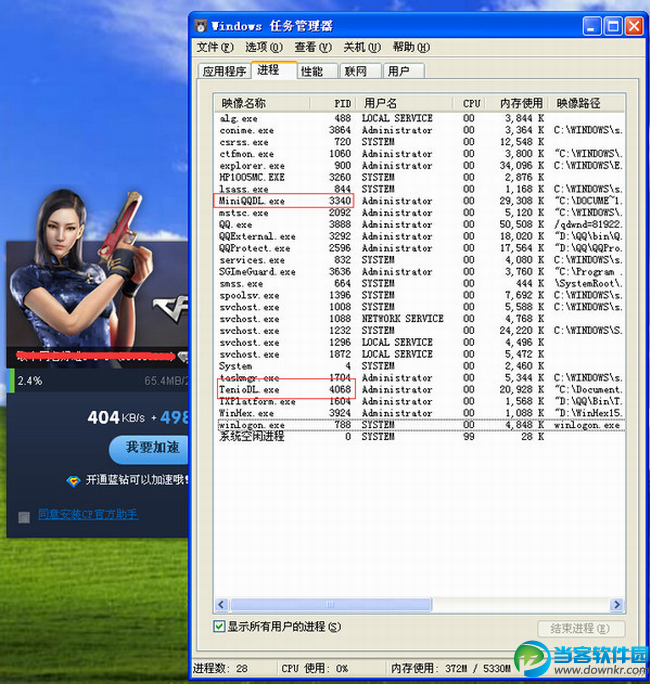Open the 查看(V) menu

(x=313, y=47)
